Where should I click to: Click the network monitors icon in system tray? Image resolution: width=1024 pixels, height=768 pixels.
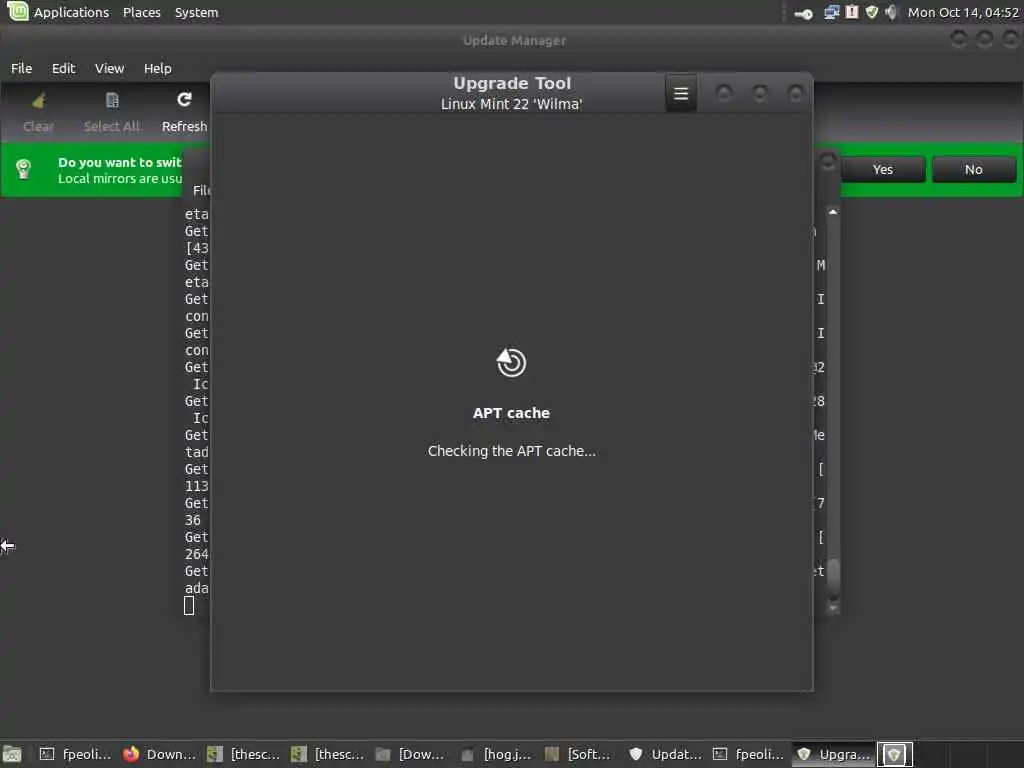click(831, 12)
